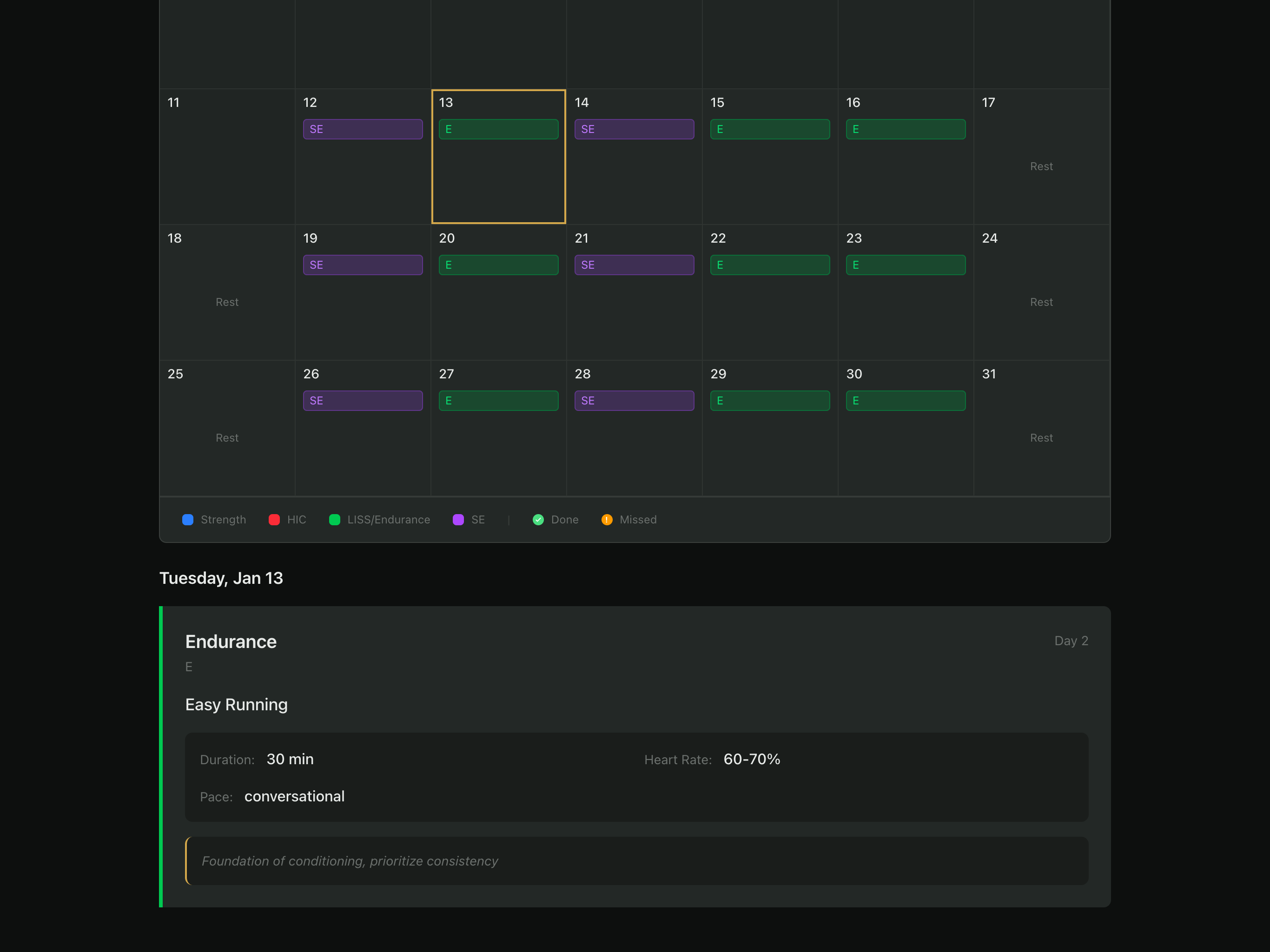The width and height of the screenshot is (1270, 952).
Task: Click the purple SE legend swatch
Action: [458, 520]
